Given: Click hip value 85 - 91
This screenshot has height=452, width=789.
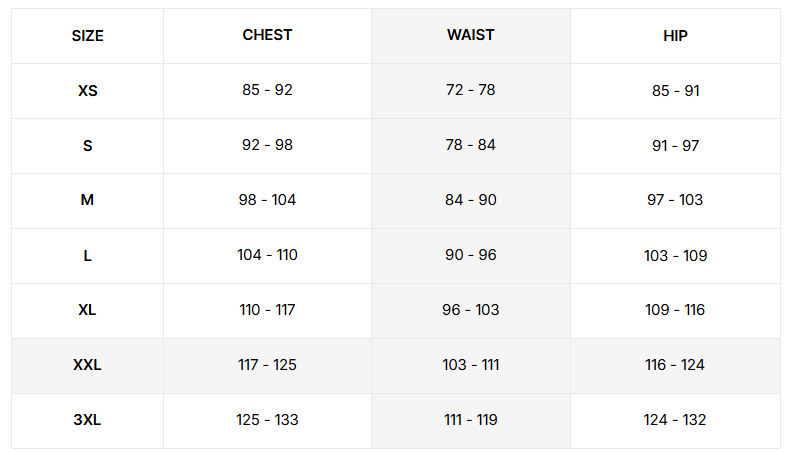Looking at the screenshot, I should (x=675, y=91).
